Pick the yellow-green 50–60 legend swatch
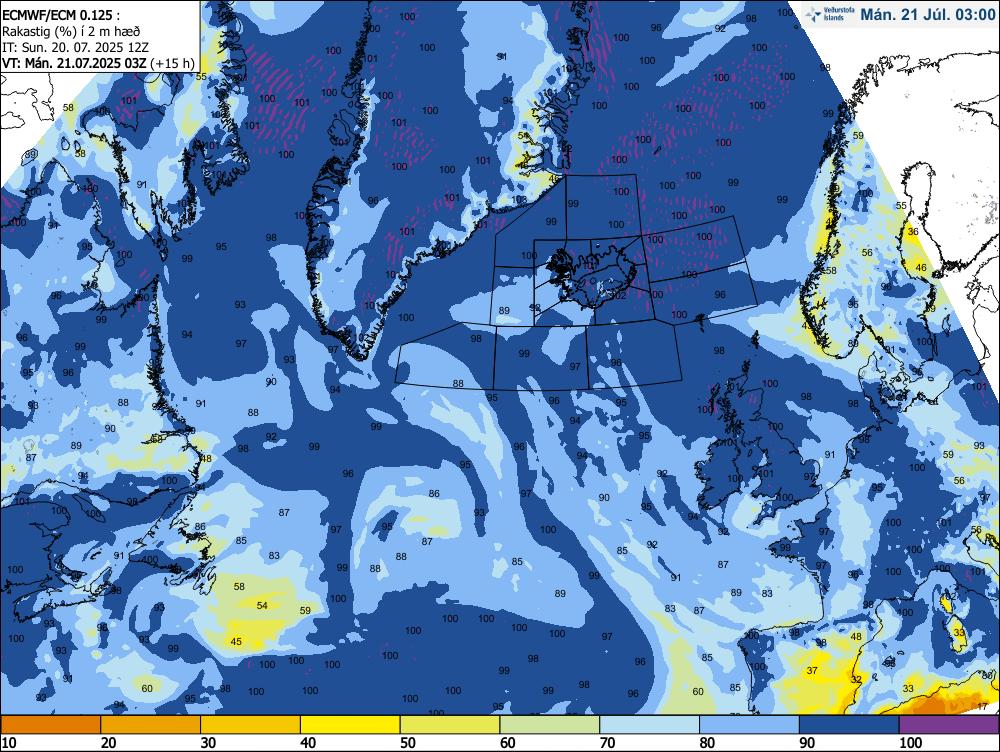1000x752 pixels. (x=450, y=725)
